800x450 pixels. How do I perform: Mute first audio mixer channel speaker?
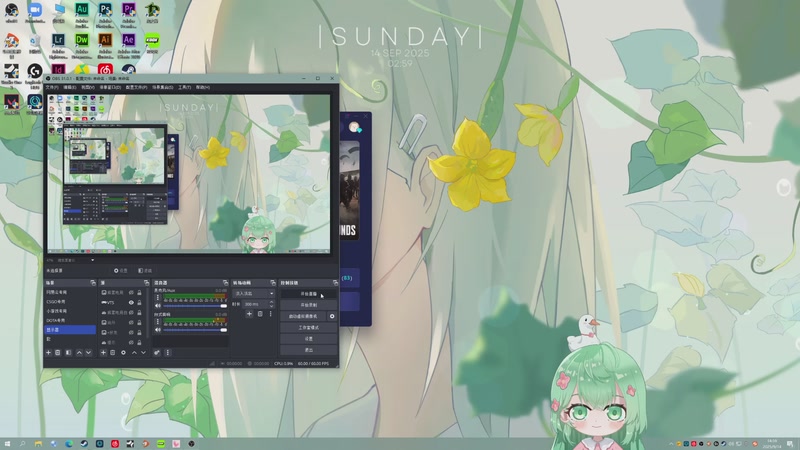(158, 306)
